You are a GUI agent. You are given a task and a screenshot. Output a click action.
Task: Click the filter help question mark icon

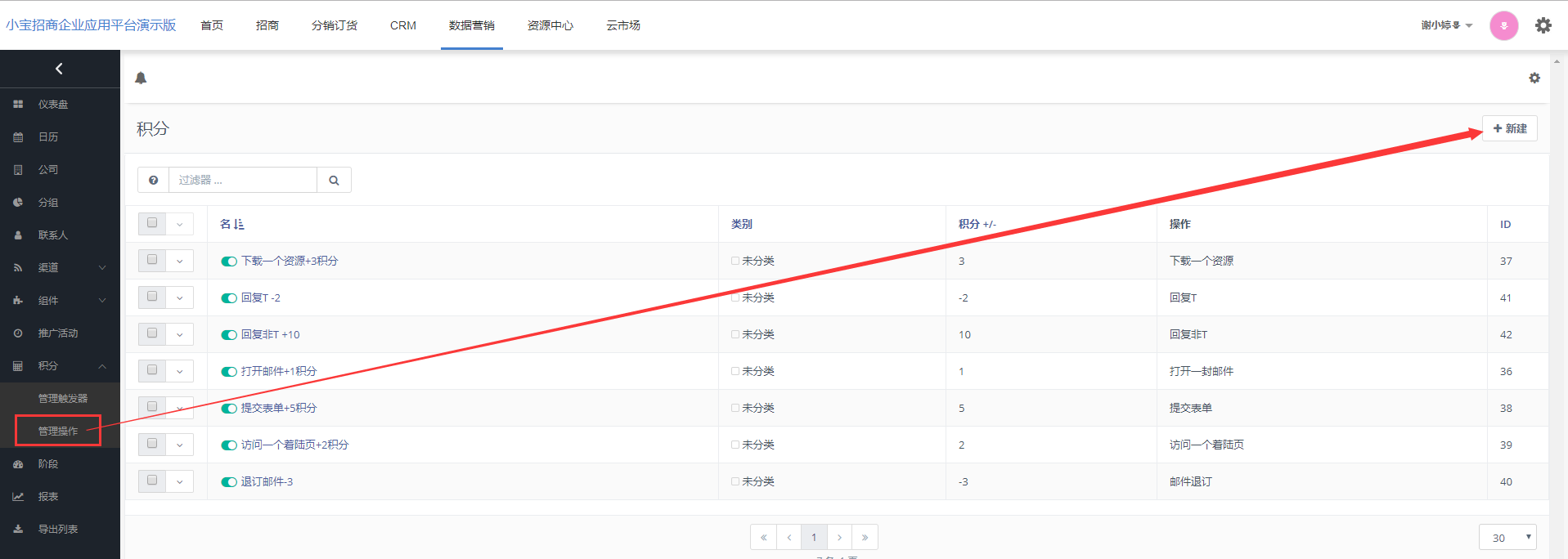[x=153, y=180]
